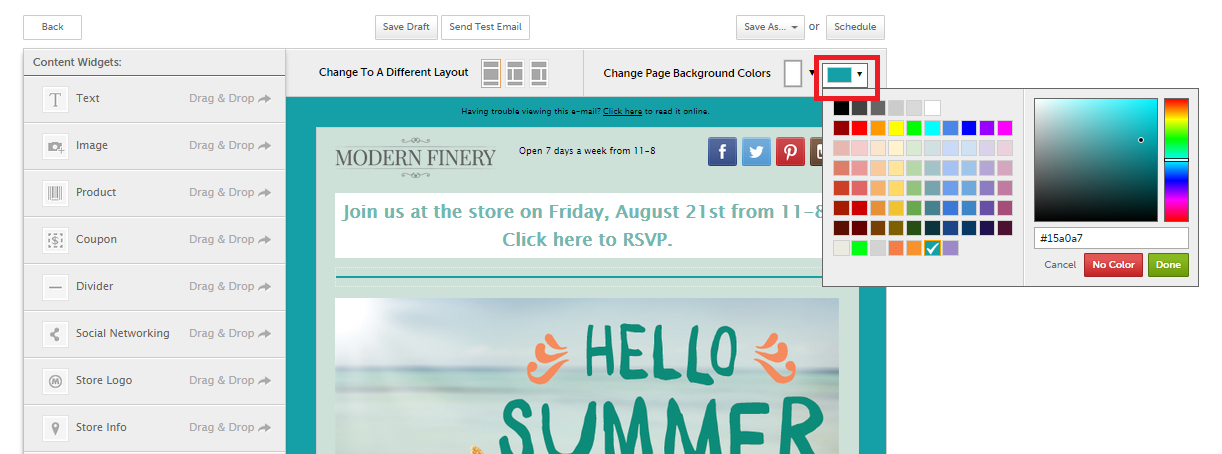Viewport: 1222px width, 454px height.
Task: Select the Image widget camera icon
Action: click(x=55, y=146)
